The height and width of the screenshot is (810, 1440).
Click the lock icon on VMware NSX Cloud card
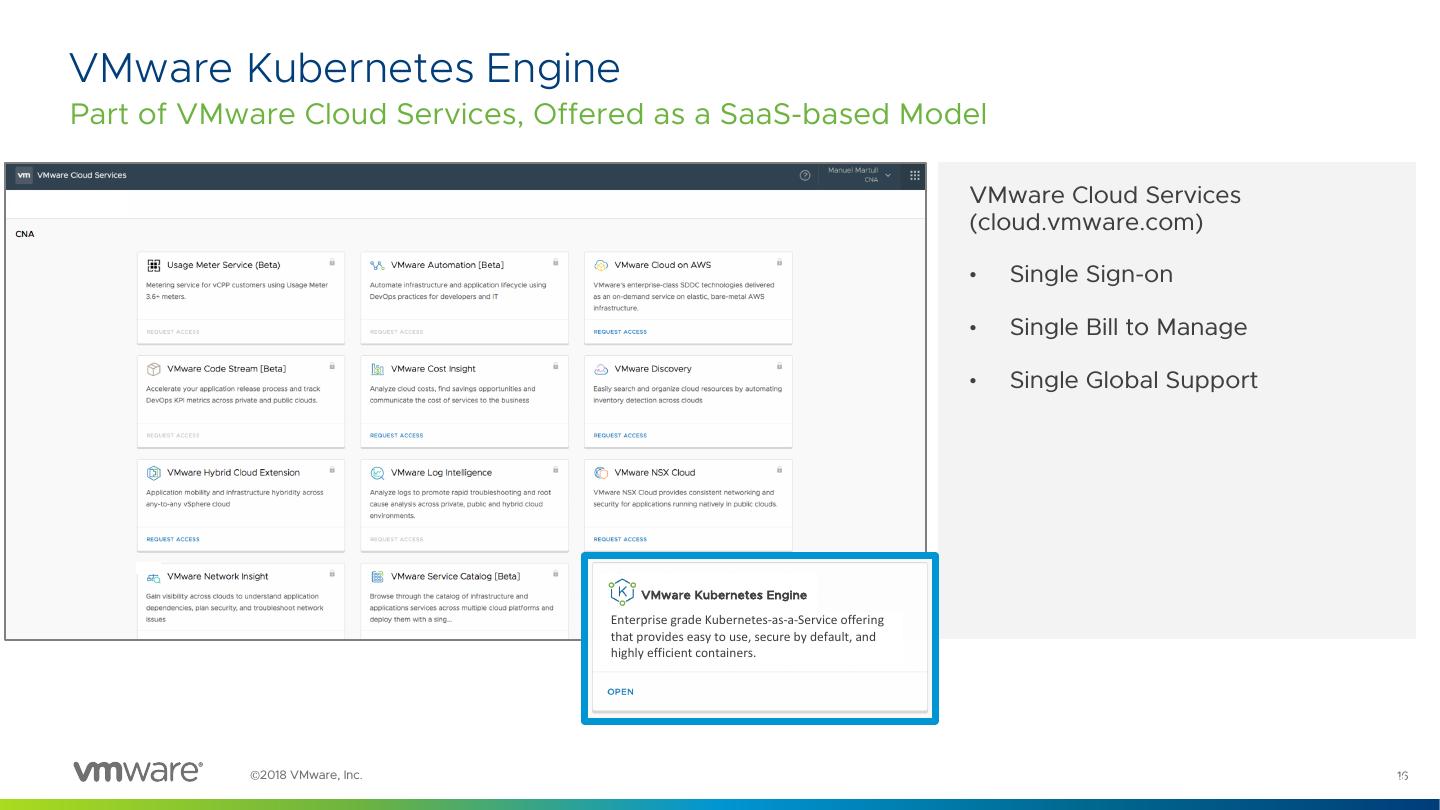[779, 469]
